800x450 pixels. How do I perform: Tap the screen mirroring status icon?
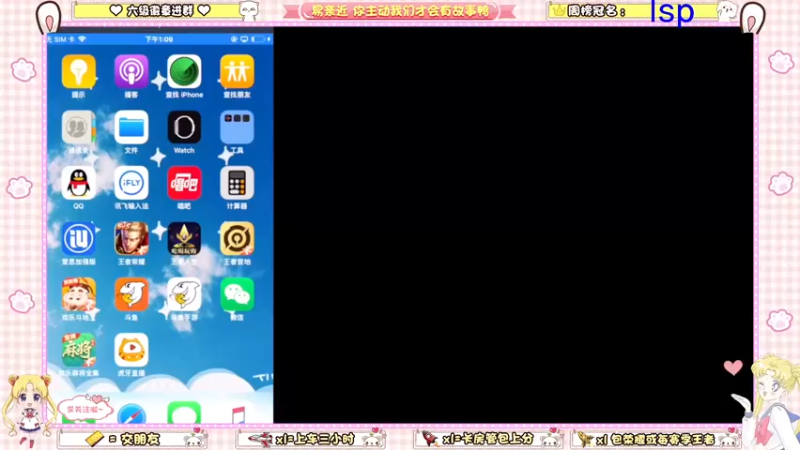tap(244, 39)
